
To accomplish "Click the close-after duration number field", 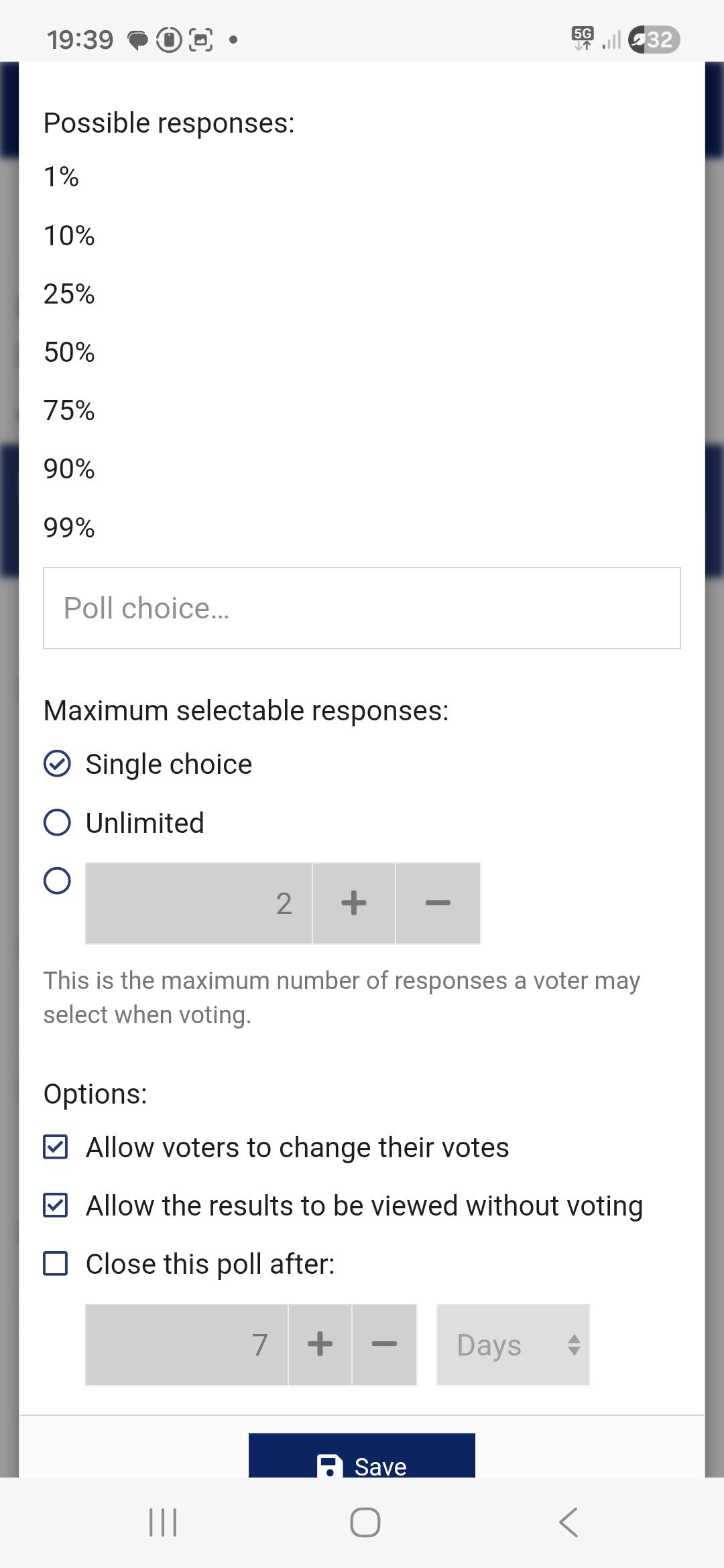I will 186,1344.
